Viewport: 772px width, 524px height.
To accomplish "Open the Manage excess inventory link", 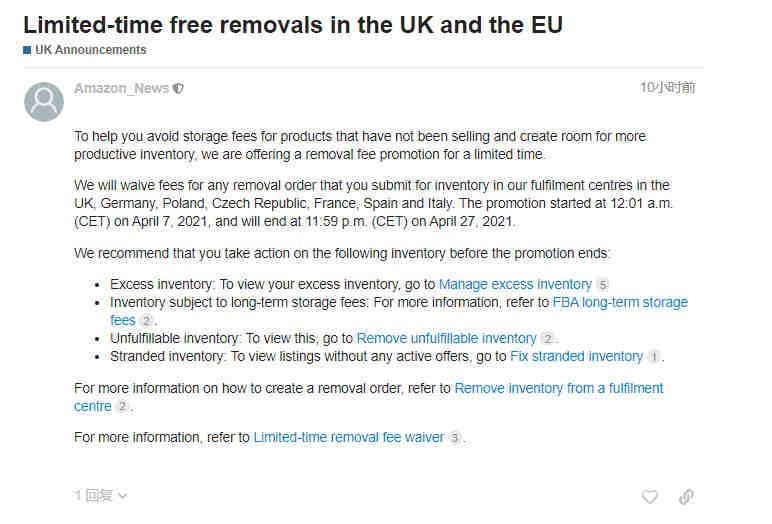I will (515, 284).
